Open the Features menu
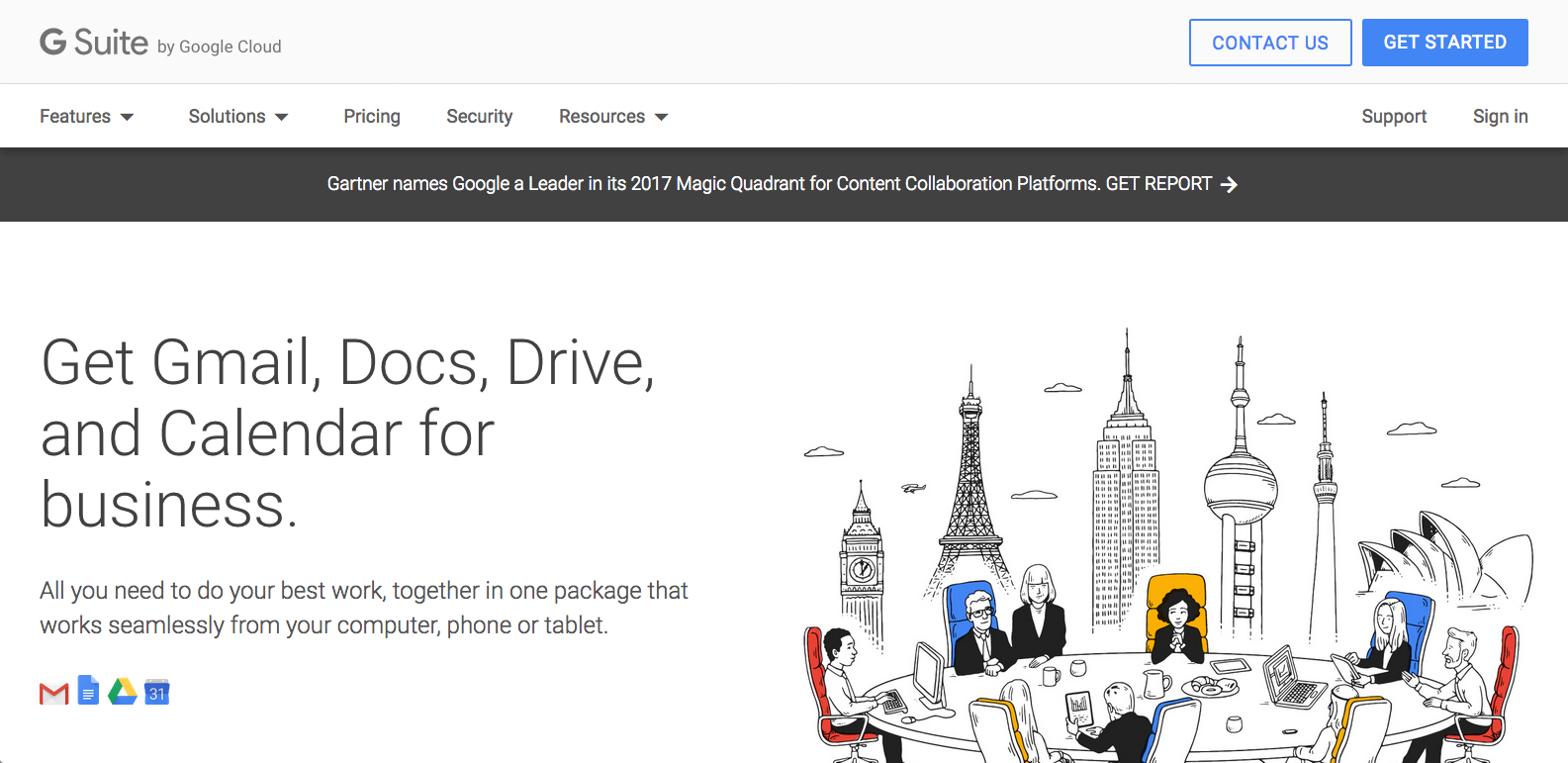 click(87, 117)
